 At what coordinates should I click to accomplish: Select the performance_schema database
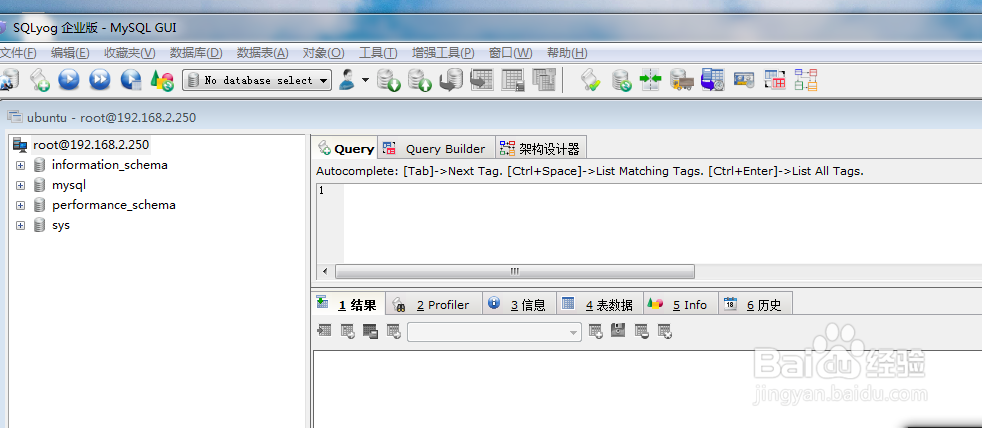pyautogui.click(x=113, y=206)
